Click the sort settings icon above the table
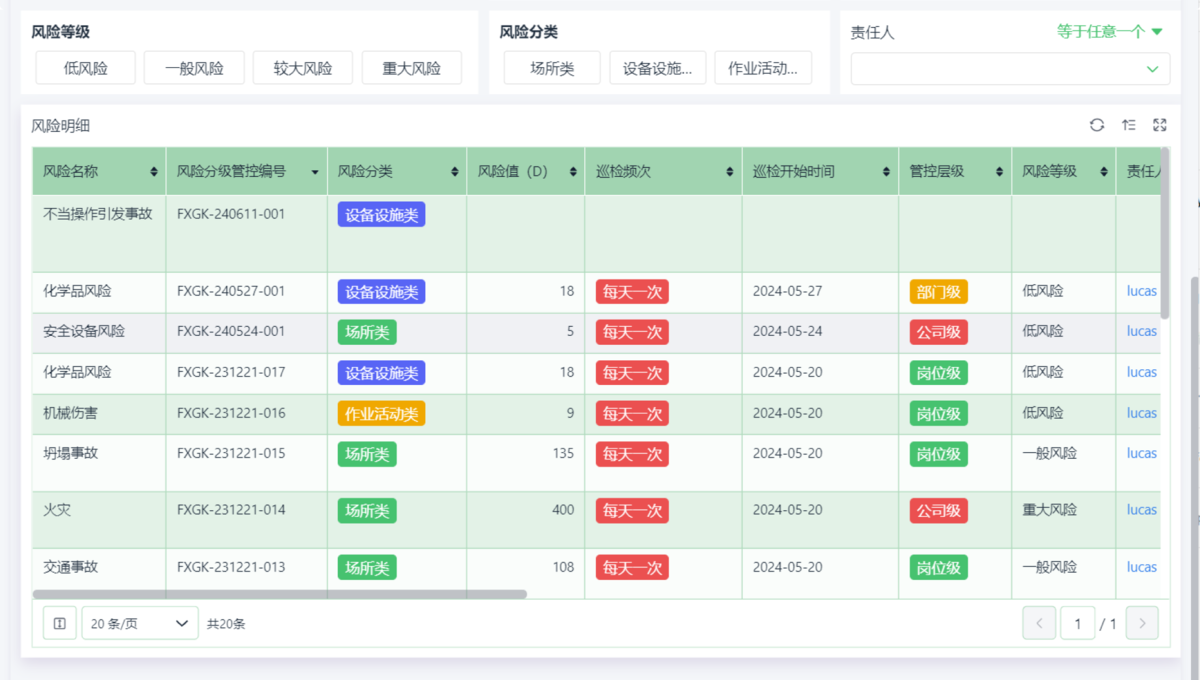The width and height of the screenshot is (1200, 680). [1128, 125]
